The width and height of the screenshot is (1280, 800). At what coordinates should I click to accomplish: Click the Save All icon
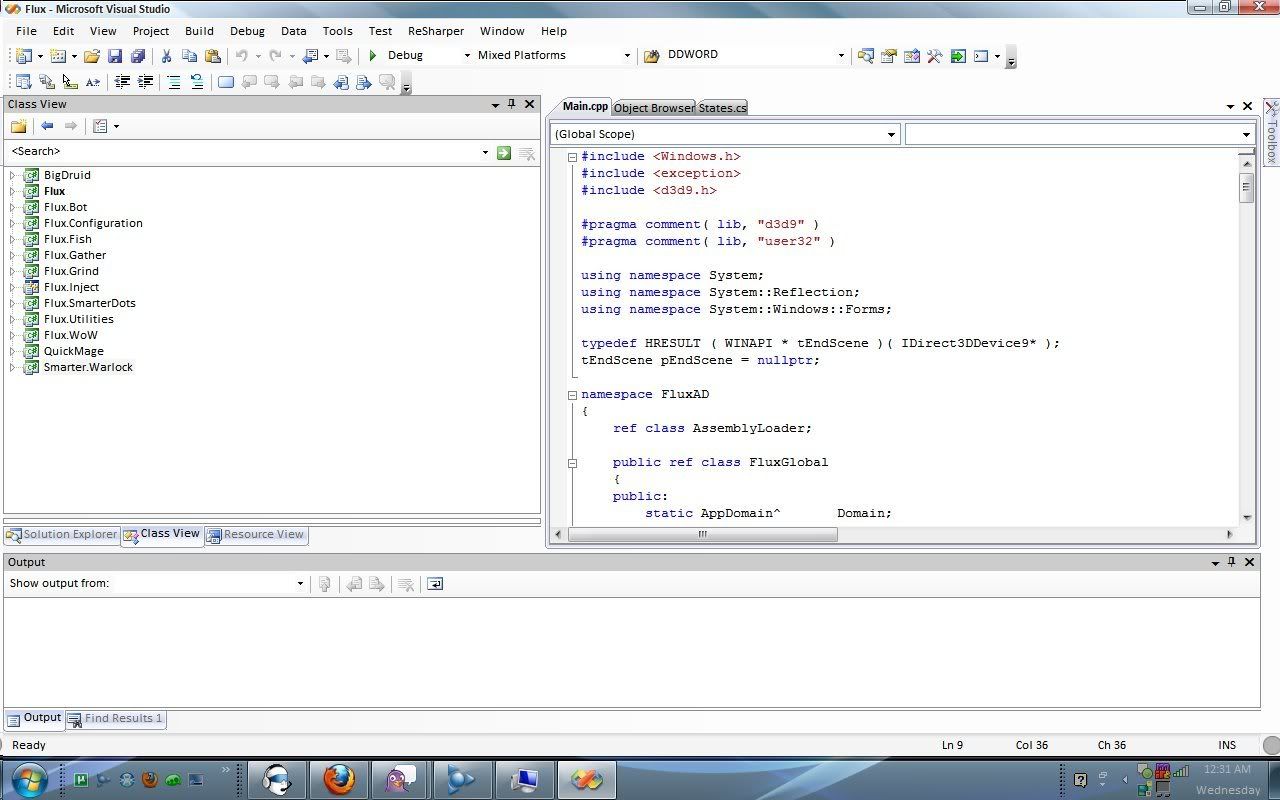(138, 56)
